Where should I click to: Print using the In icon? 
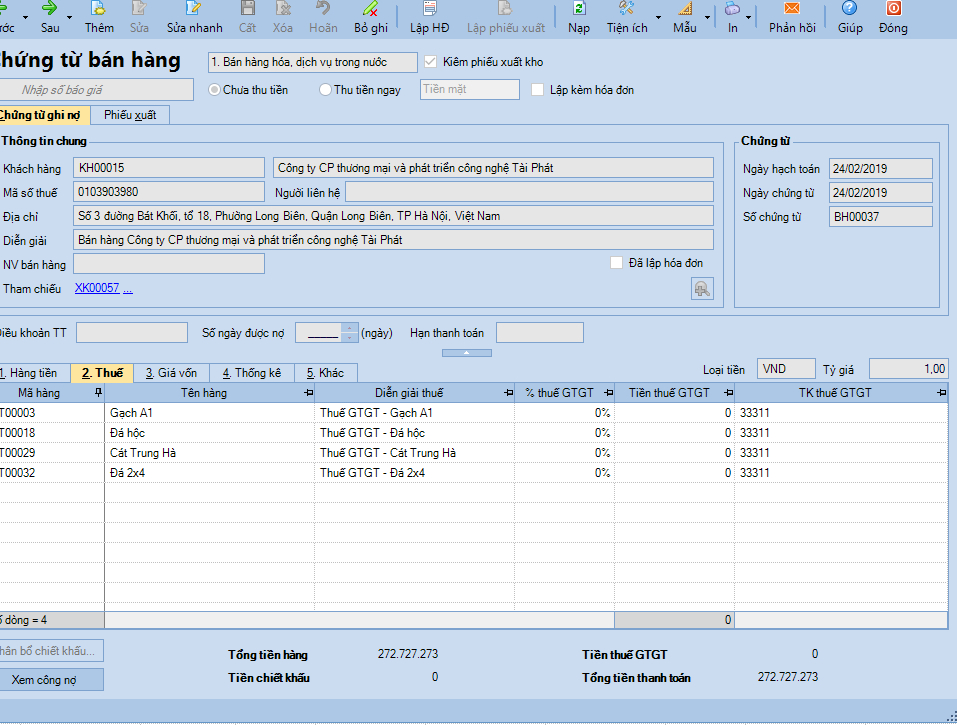(732, 9)
